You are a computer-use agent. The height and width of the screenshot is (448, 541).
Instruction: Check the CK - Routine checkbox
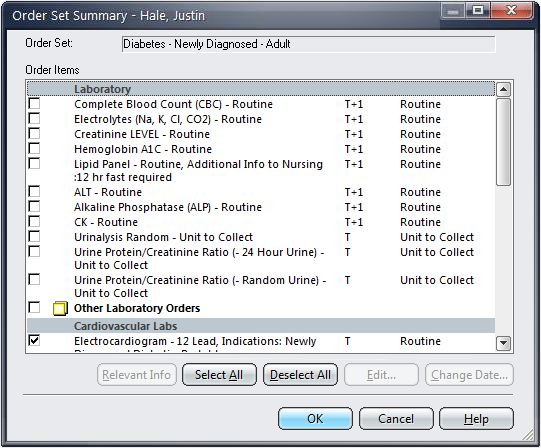click(34, 221)
